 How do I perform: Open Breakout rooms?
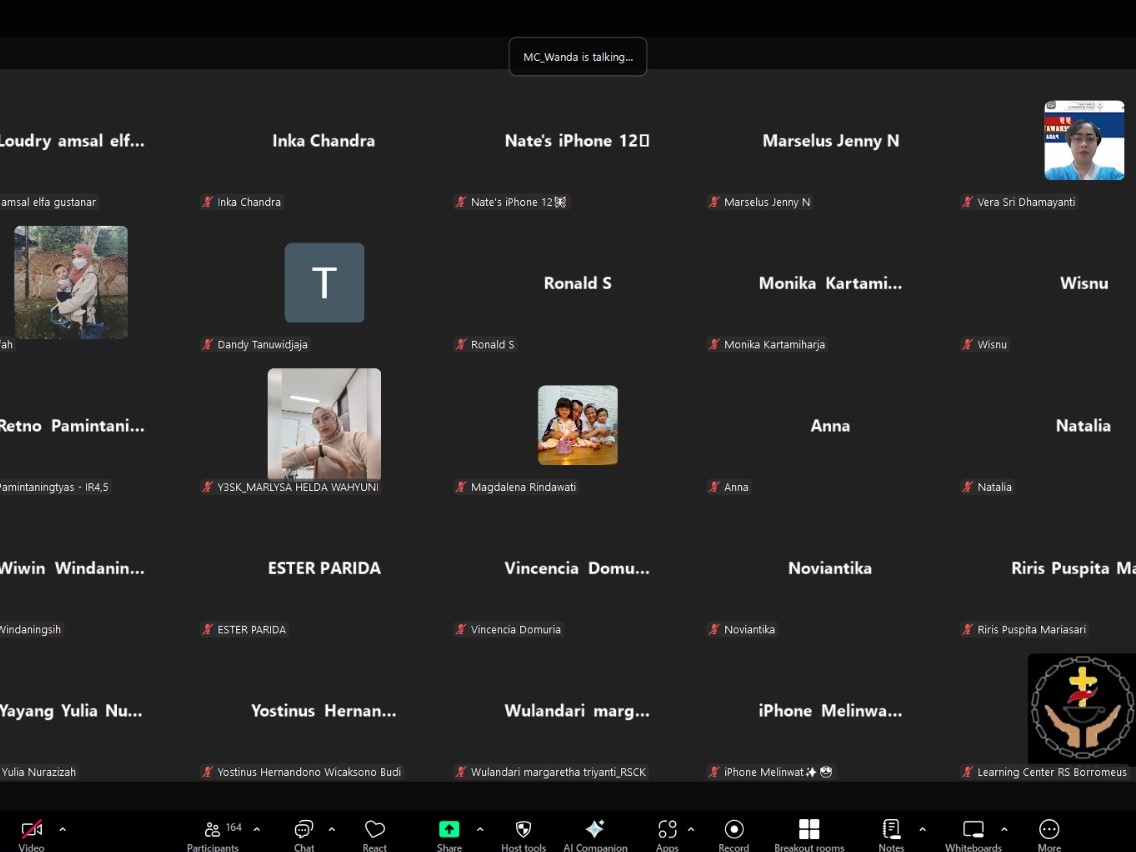click(x=809, y=830)
